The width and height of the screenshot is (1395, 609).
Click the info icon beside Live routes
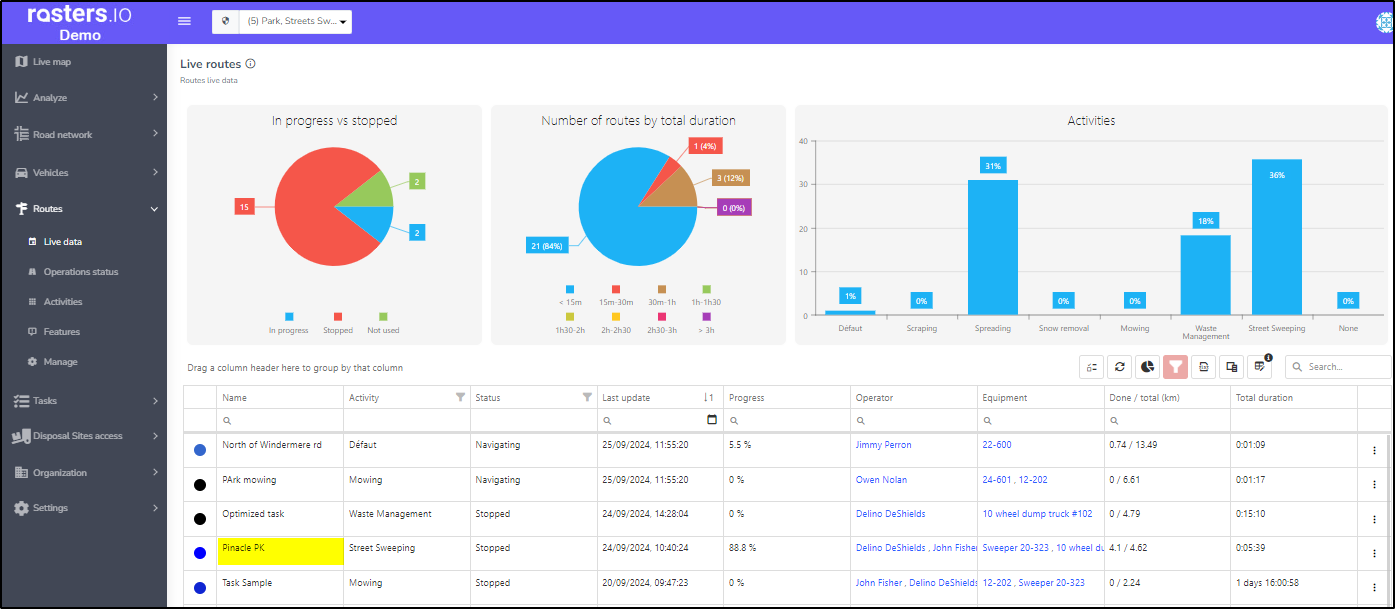tap(250, 64)
